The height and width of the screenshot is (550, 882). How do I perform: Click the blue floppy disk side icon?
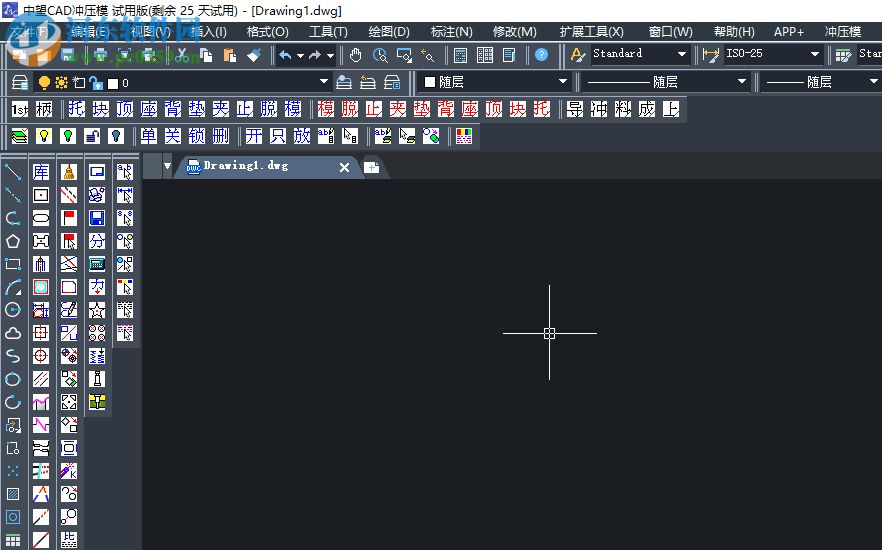(x=97, y=218)
